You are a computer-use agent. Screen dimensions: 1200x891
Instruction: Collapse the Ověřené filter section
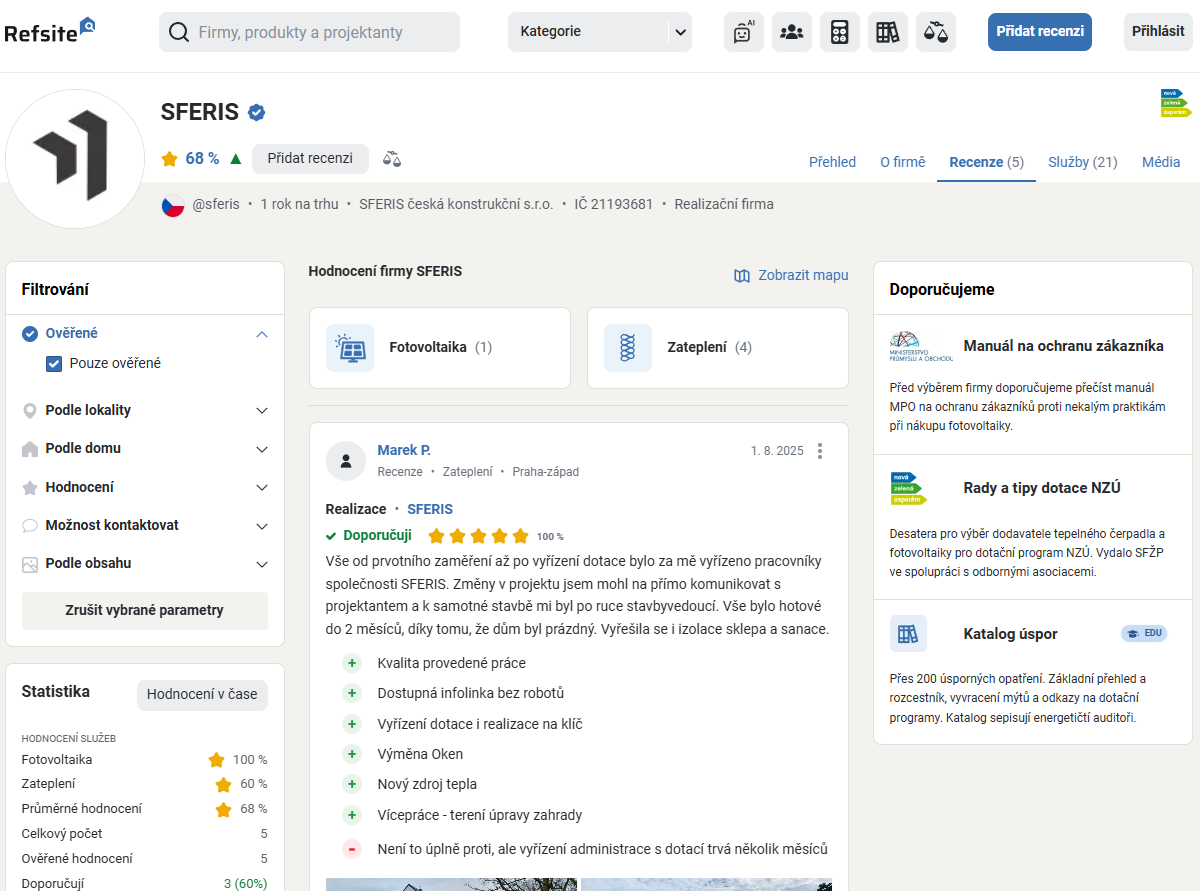click(262, 334)
